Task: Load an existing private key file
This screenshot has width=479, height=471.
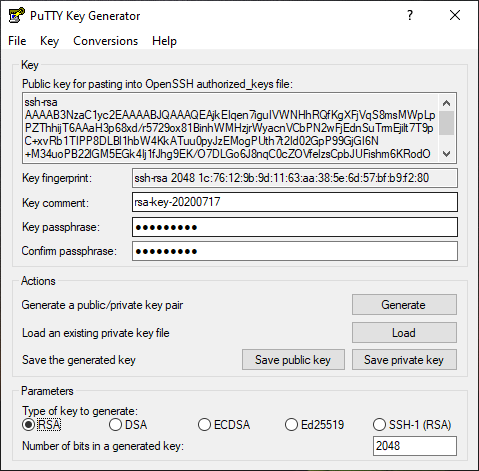Action: [x=404, y=332]
